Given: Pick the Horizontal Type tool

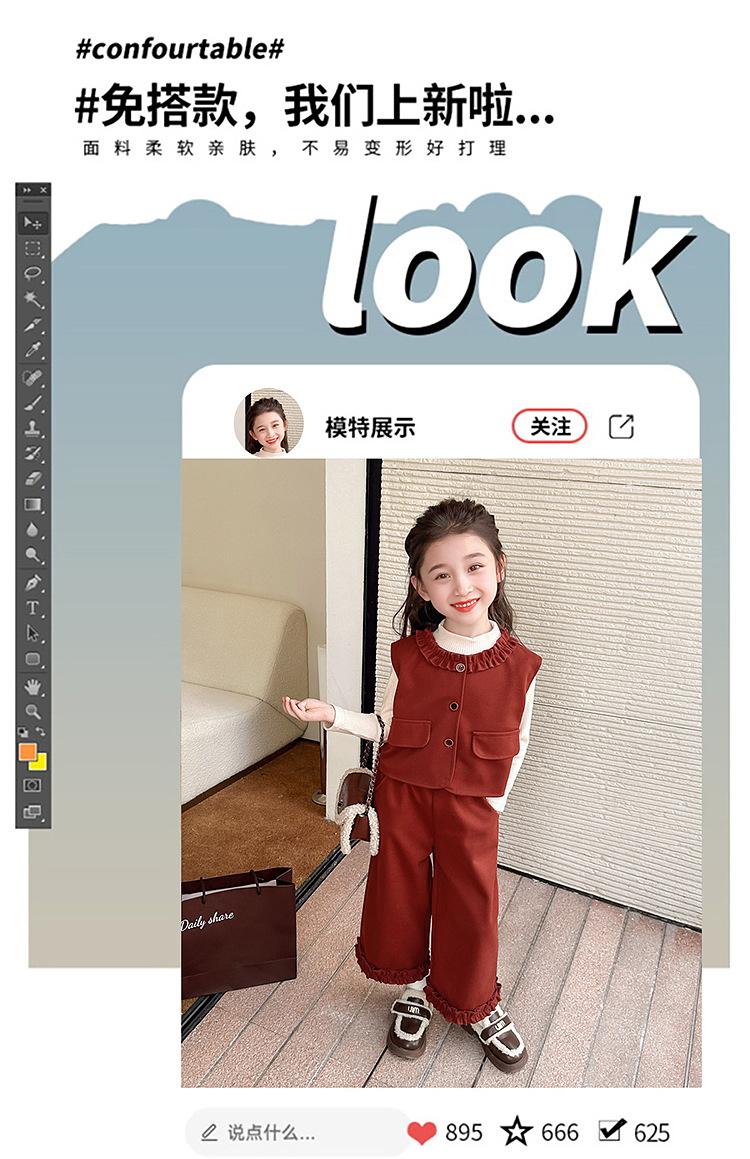Looking at the screenshot, I should [33, 608].
